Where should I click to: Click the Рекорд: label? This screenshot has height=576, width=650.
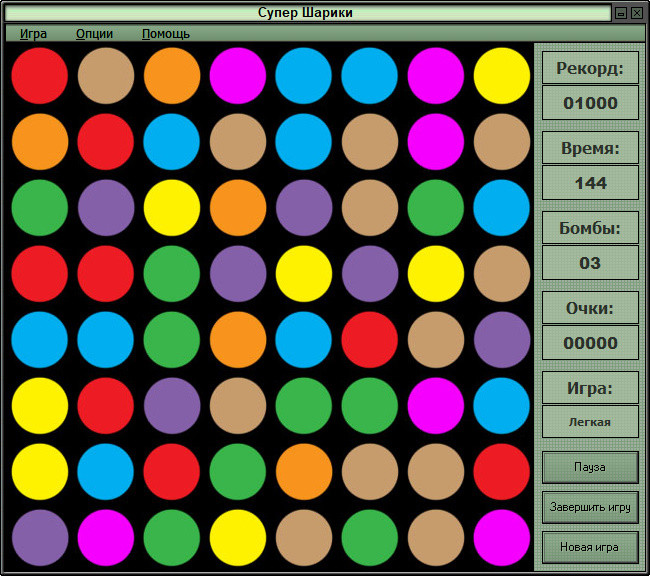tap(590, 68)
